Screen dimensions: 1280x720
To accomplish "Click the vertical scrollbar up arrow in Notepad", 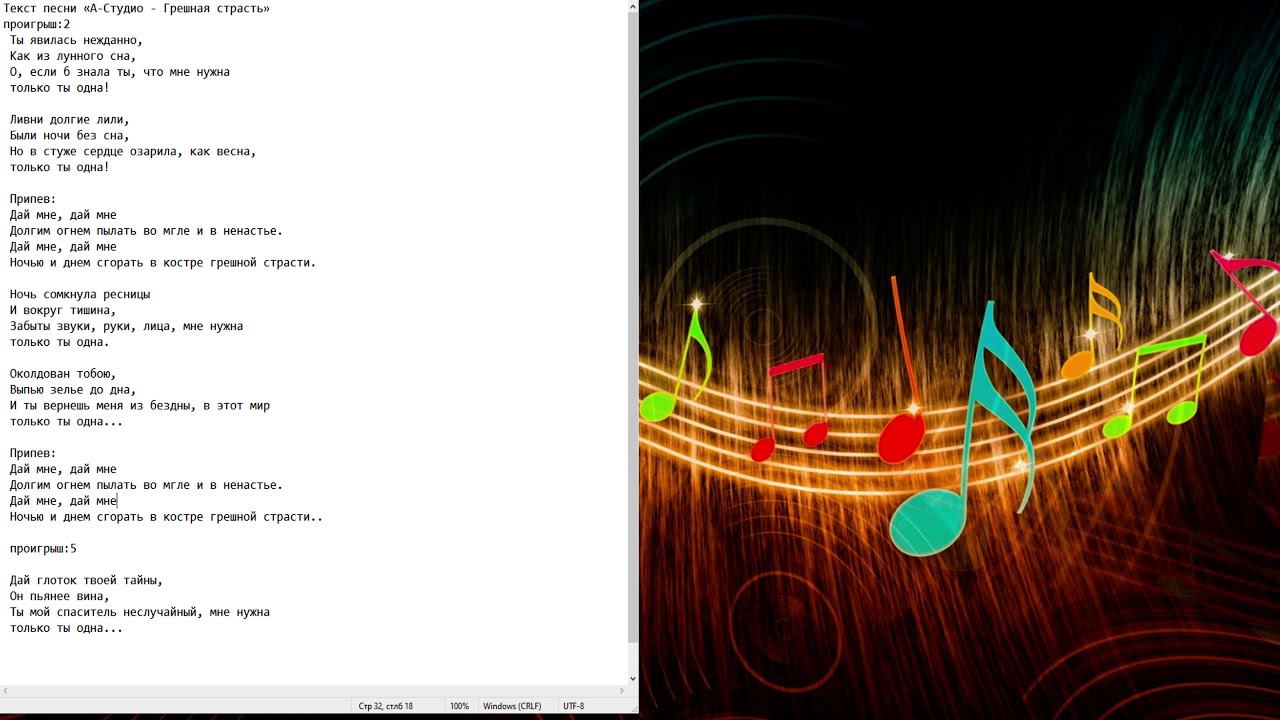I will (x=632, y=6).
